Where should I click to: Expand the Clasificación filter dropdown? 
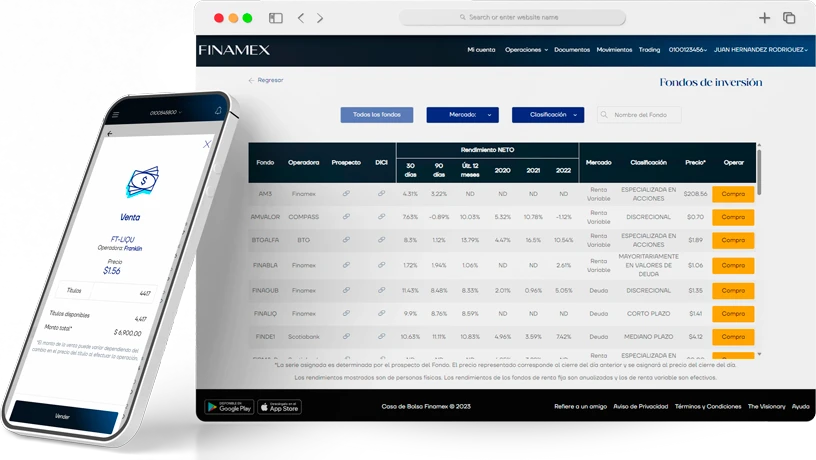(548, 115)
